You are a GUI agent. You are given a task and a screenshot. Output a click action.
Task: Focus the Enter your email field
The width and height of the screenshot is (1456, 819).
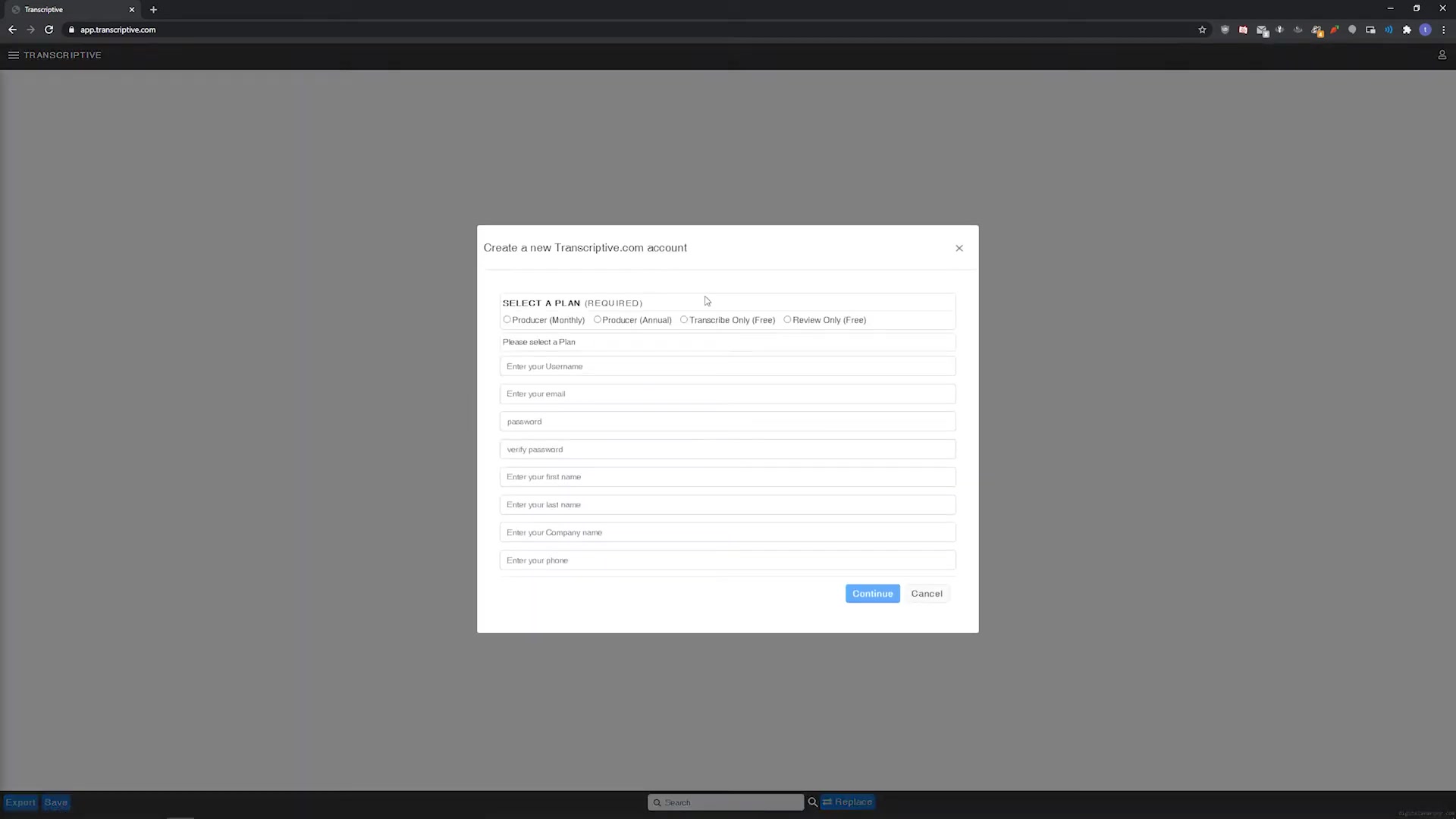(727, 394)
